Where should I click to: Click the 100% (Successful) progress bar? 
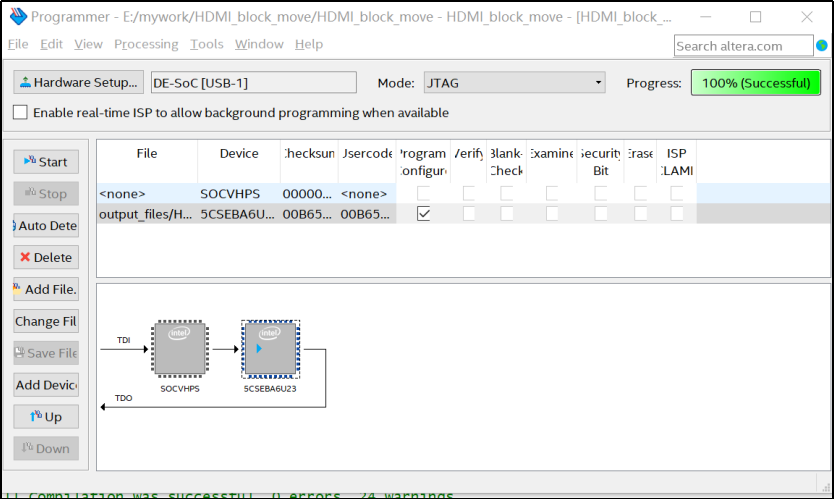756,82
